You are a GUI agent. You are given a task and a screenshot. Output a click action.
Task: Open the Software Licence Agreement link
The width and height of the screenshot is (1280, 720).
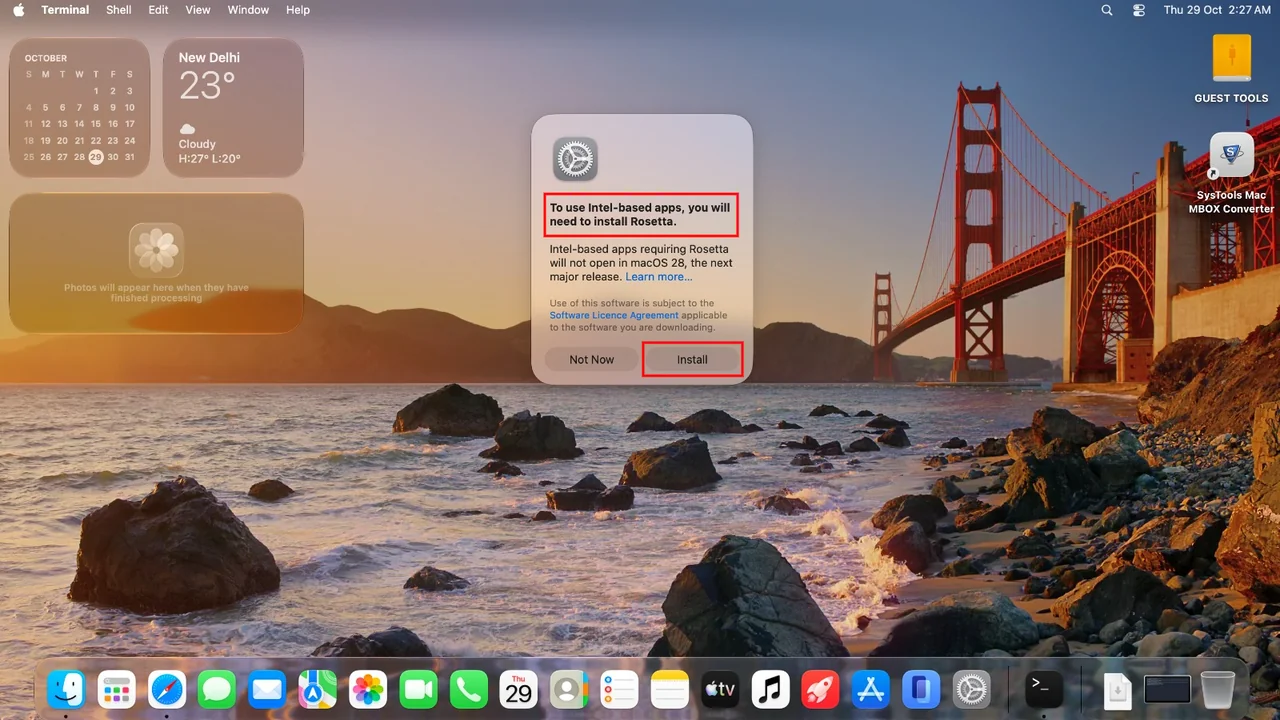coord(614,315)
